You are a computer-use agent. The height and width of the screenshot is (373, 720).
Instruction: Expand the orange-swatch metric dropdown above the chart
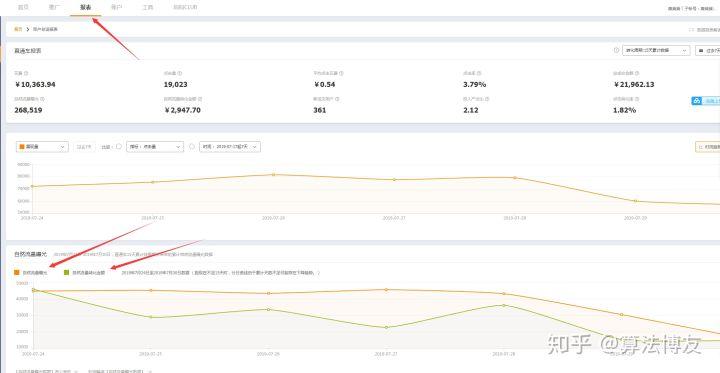tap(42, 147)
